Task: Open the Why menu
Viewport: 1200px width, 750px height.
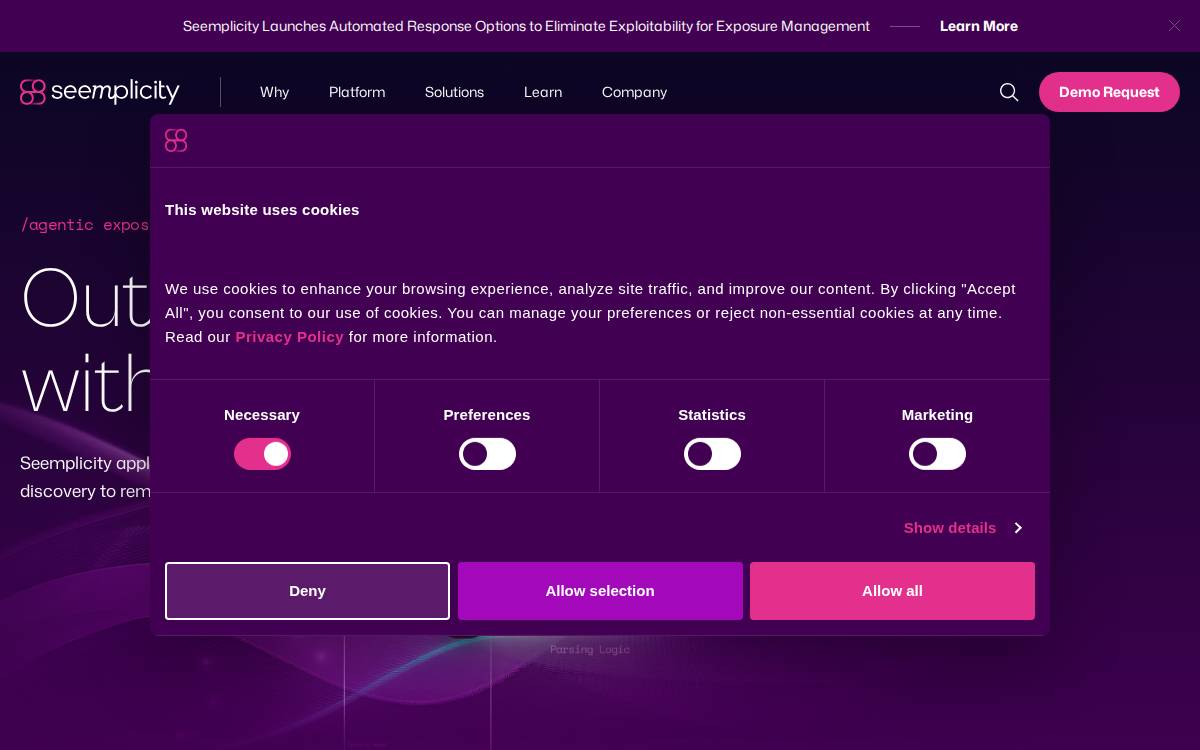Action: point(274,92)
